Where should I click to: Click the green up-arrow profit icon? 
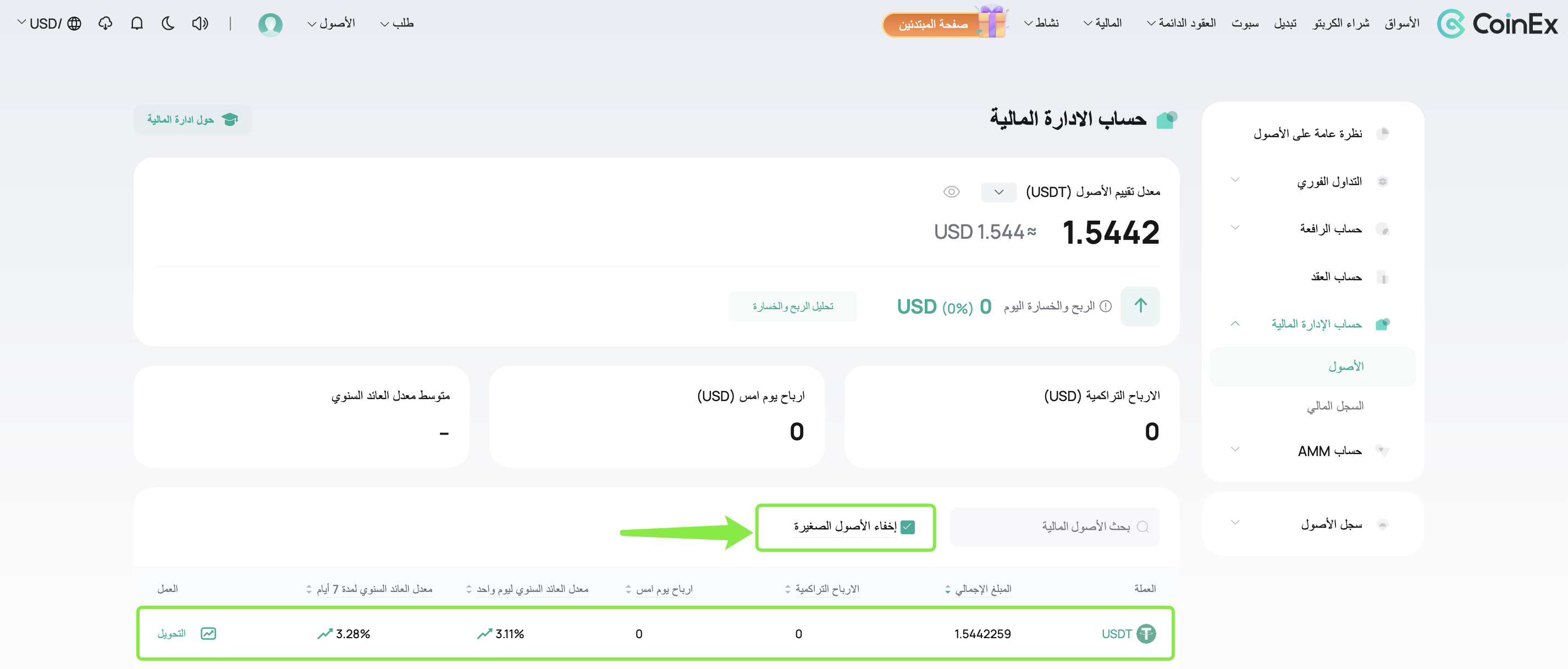(x=1140, y=306)
